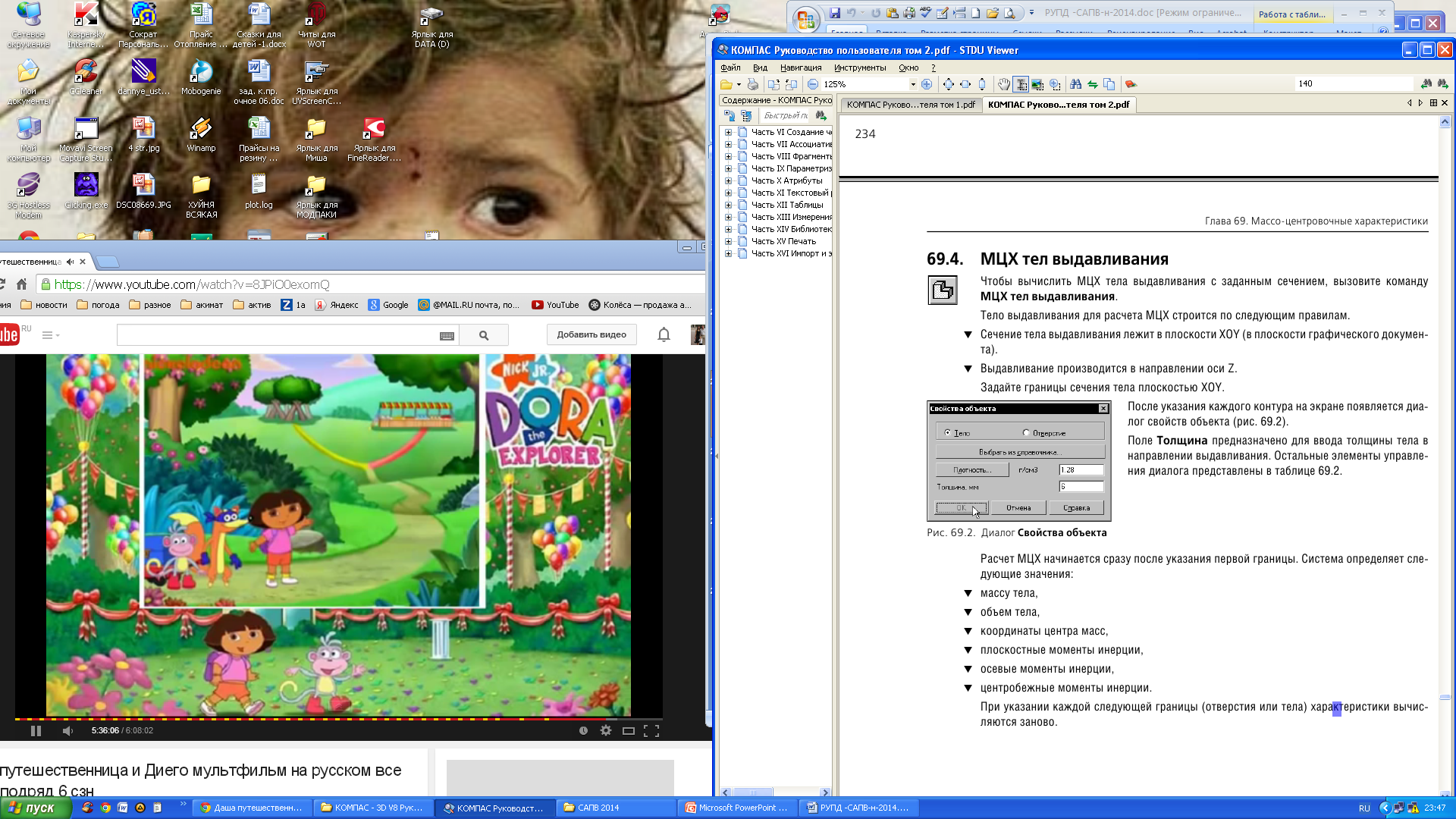Viewport: 1456px width, 819px height.
Task: Choose the select image tool
Action: [x=1037, y=84]
